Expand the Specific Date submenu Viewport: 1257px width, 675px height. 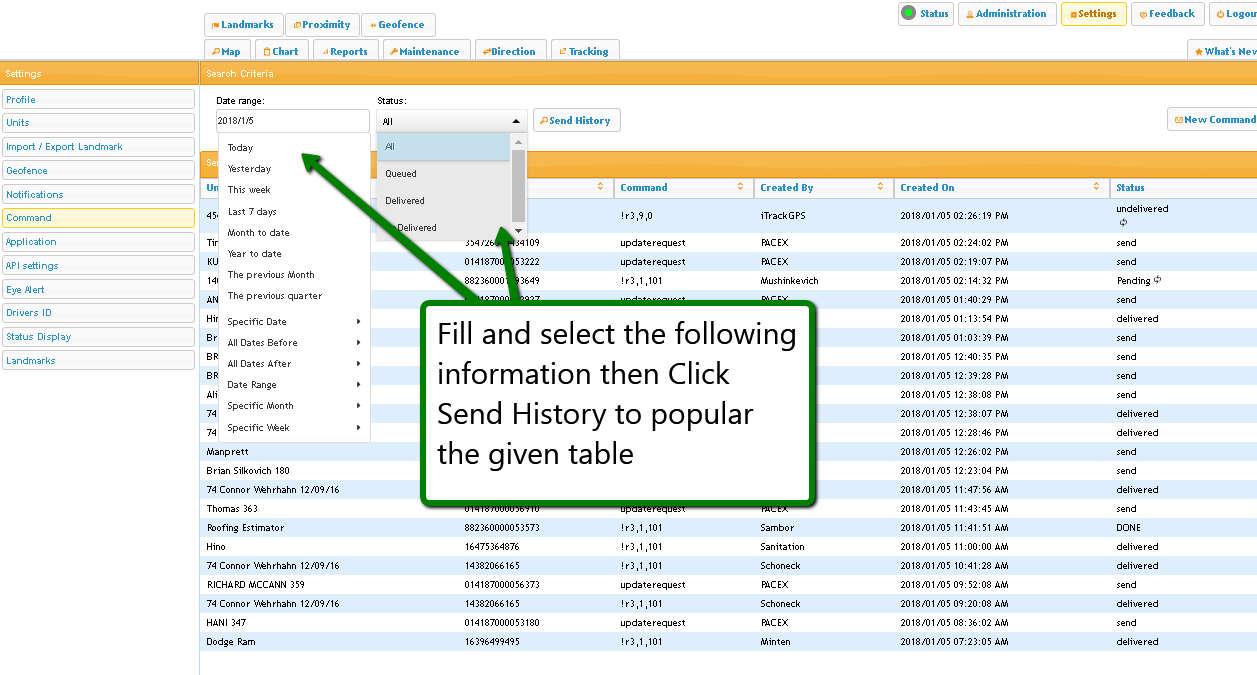pyautogui.click(x=358, y=322)
